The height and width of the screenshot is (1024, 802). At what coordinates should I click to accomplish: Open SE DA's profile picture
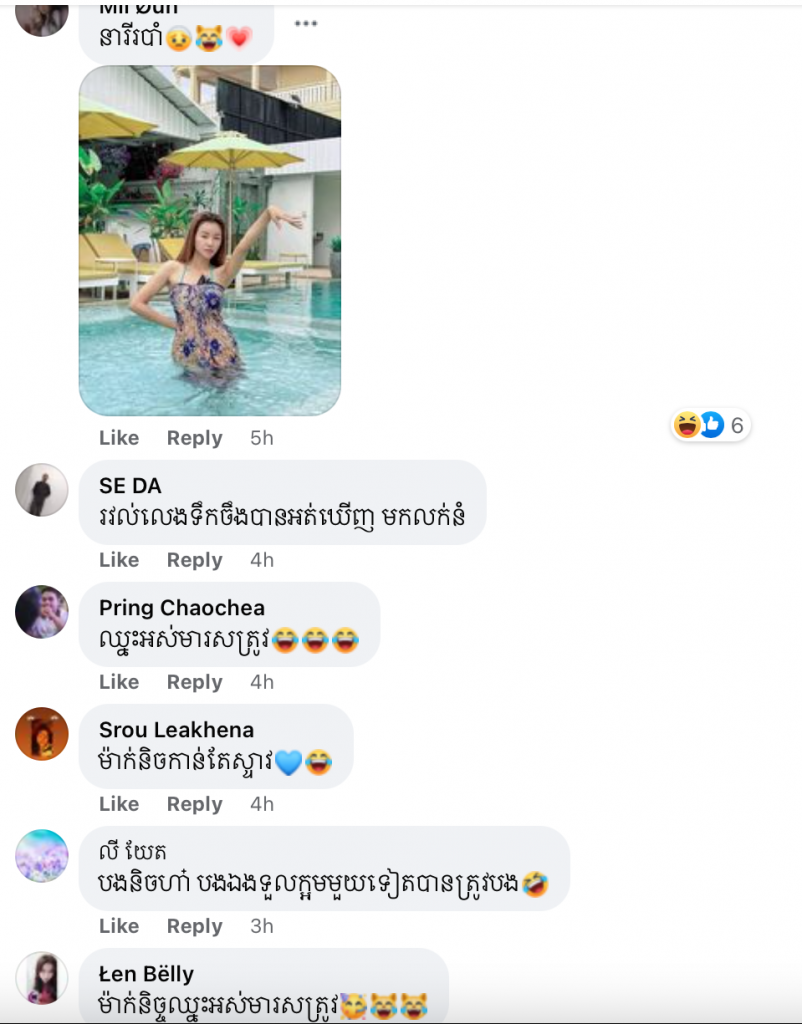[x=42, y=490]
